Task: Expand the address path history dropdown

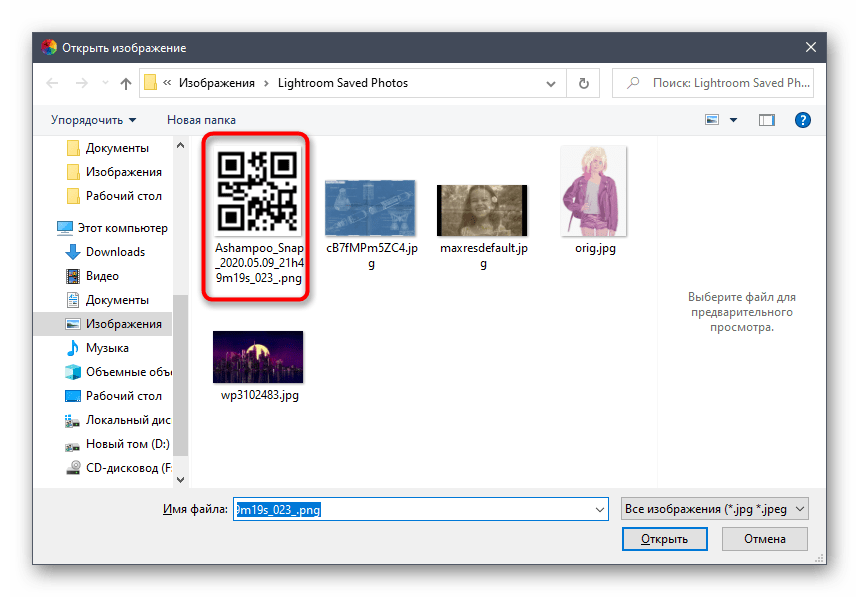Action: 551,84
